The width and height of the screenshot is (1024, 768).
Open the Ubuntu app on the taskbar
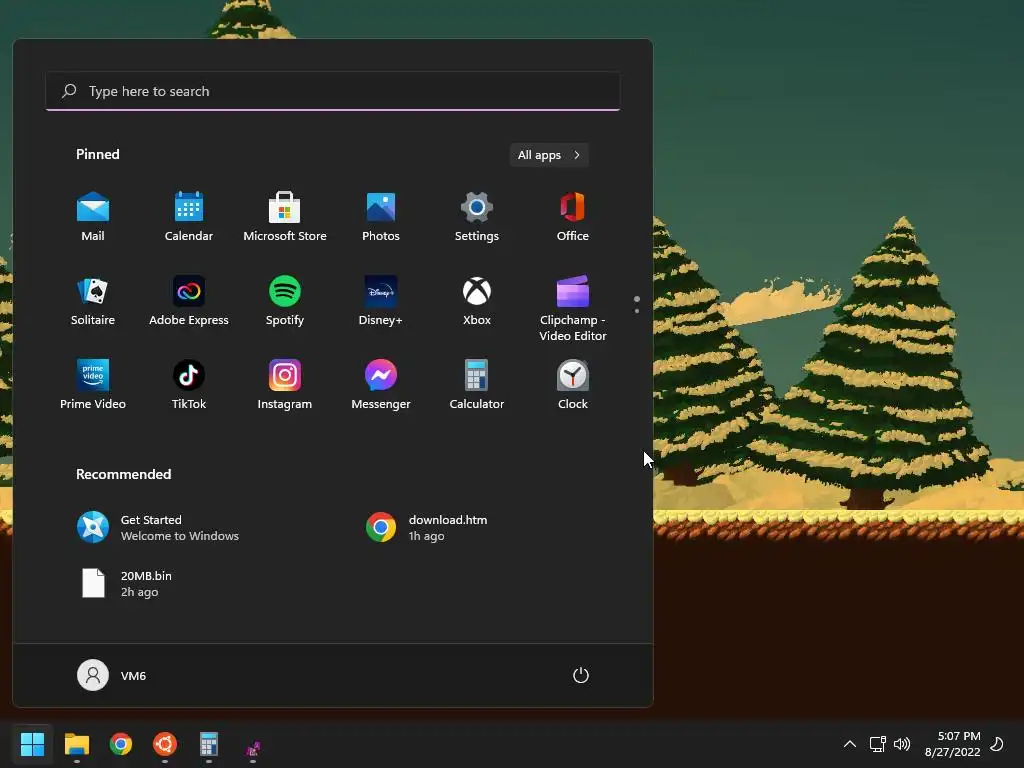click(165, 744)
